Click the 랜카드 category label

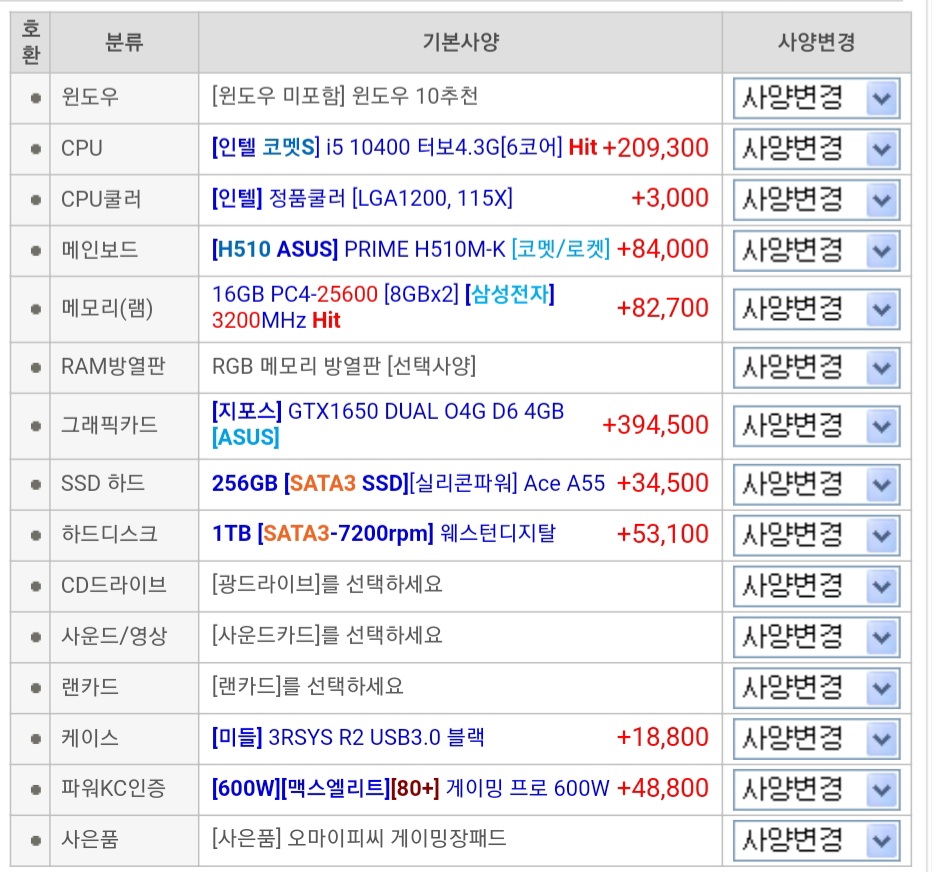pyautogui.click(x=89, y=688)
